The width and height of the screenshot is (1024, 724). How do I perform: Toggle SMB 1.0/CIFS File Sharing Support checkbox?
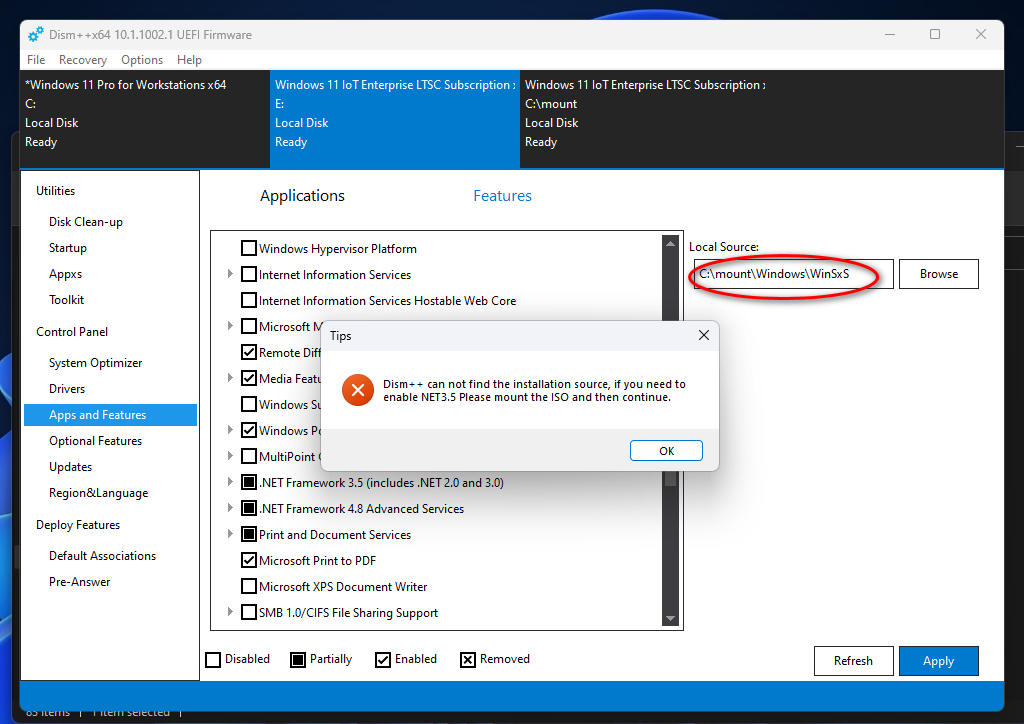(x=248, y=612)
